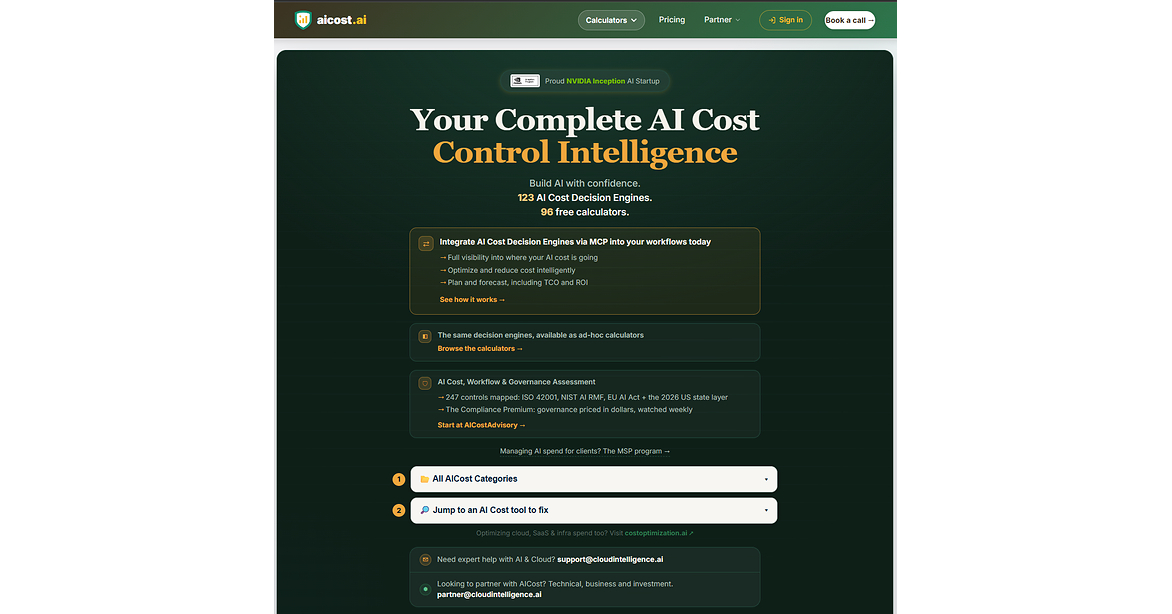Viewport: 1172px width, 614px height.
Task: Go to the Pricing page
Action: click(671, 20)
